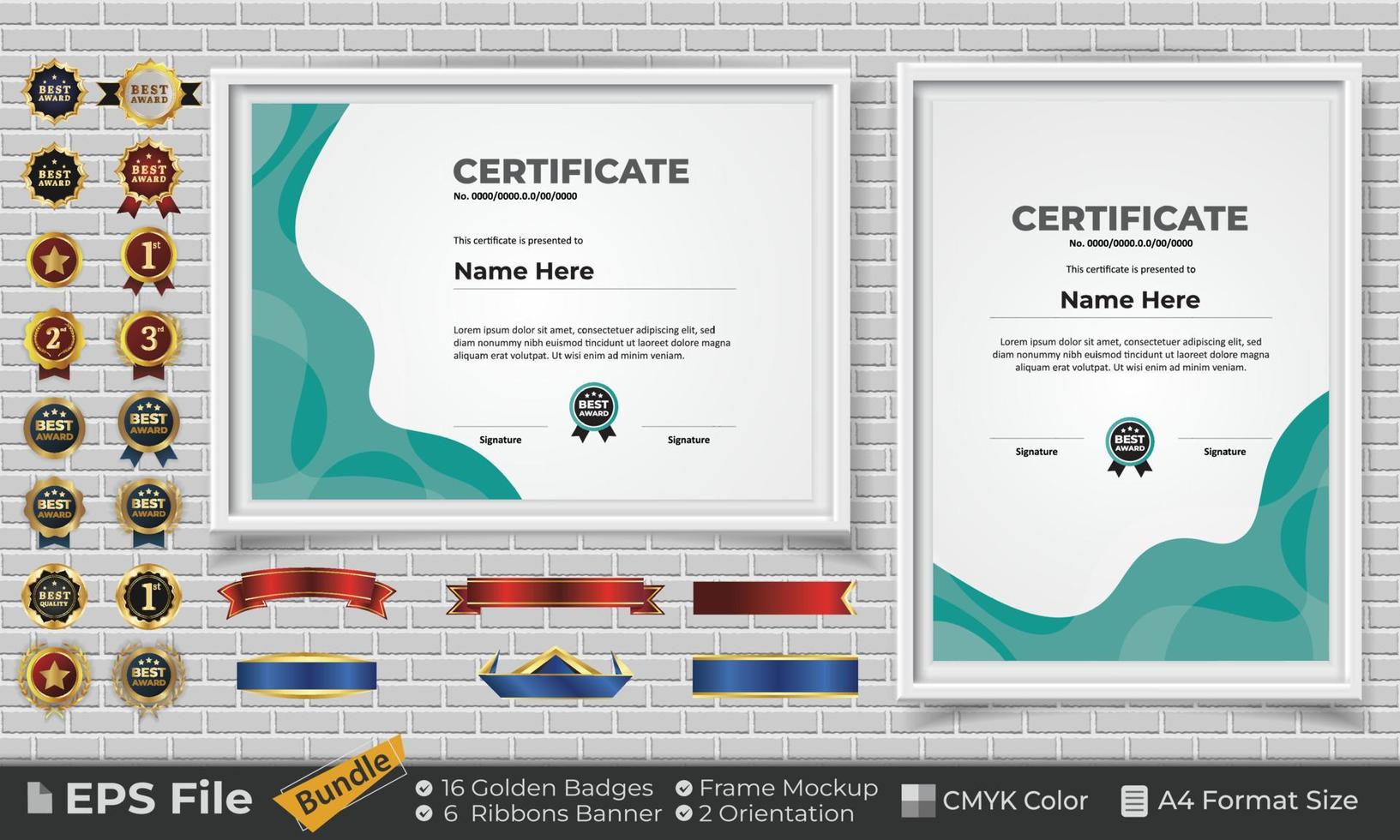This screenshot has height=840, width=1400.
Task: Click the 6 Ribbons Banner text
Action: click(553, 813)
